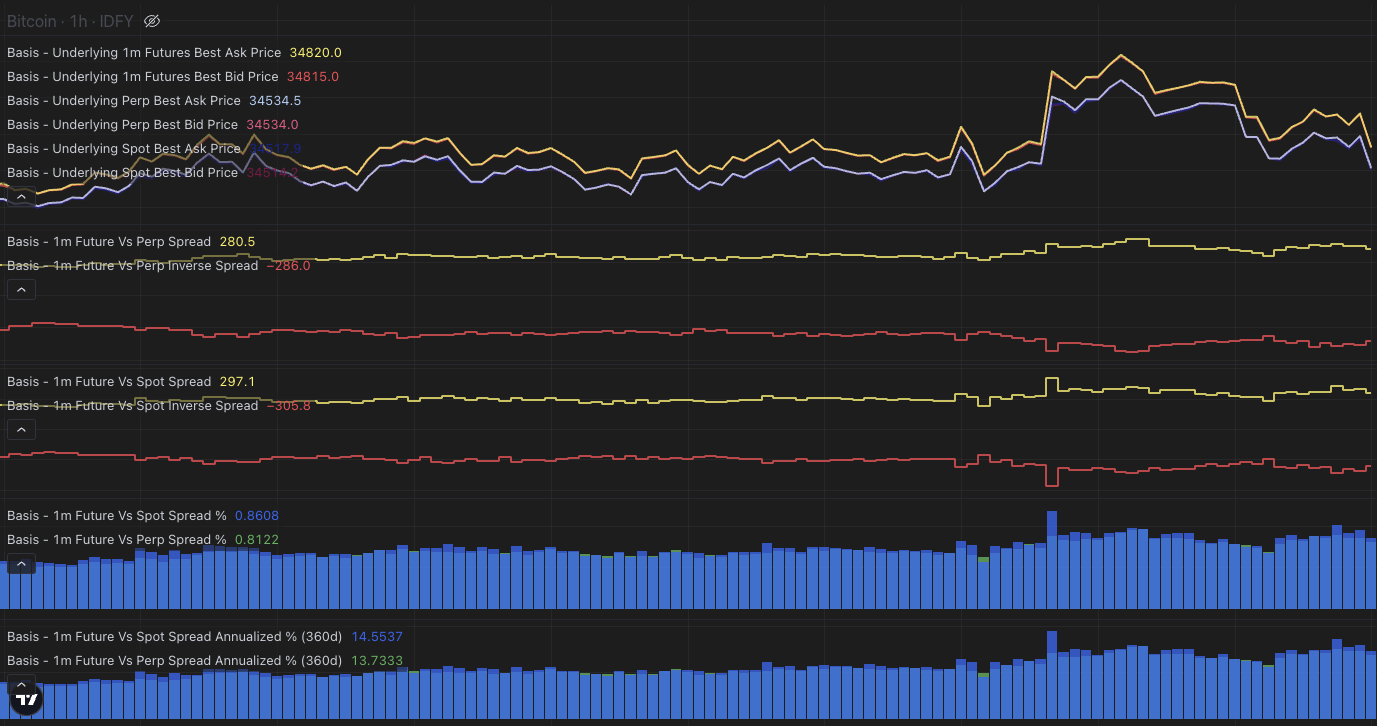The image size is (1377, 726).
Task: Click the dark blue value 34517.9
Action: tap(275, 148)
